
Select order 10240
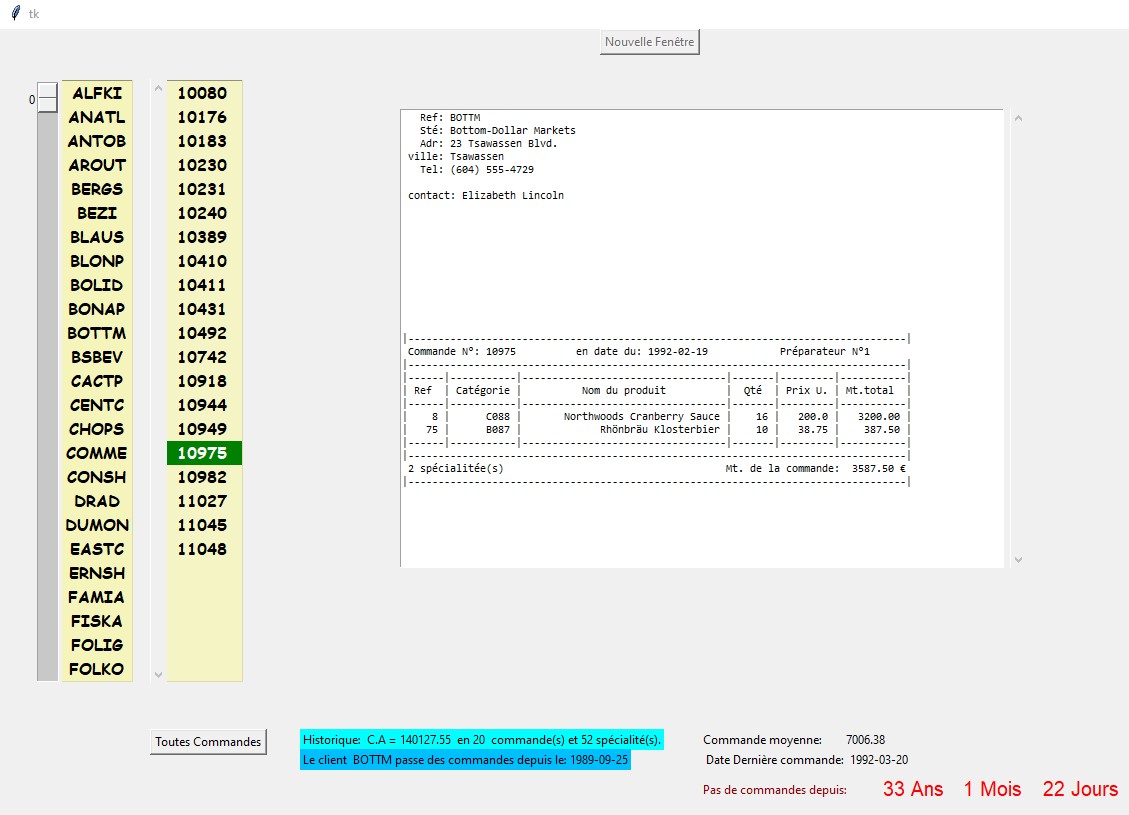click(204, 213)
